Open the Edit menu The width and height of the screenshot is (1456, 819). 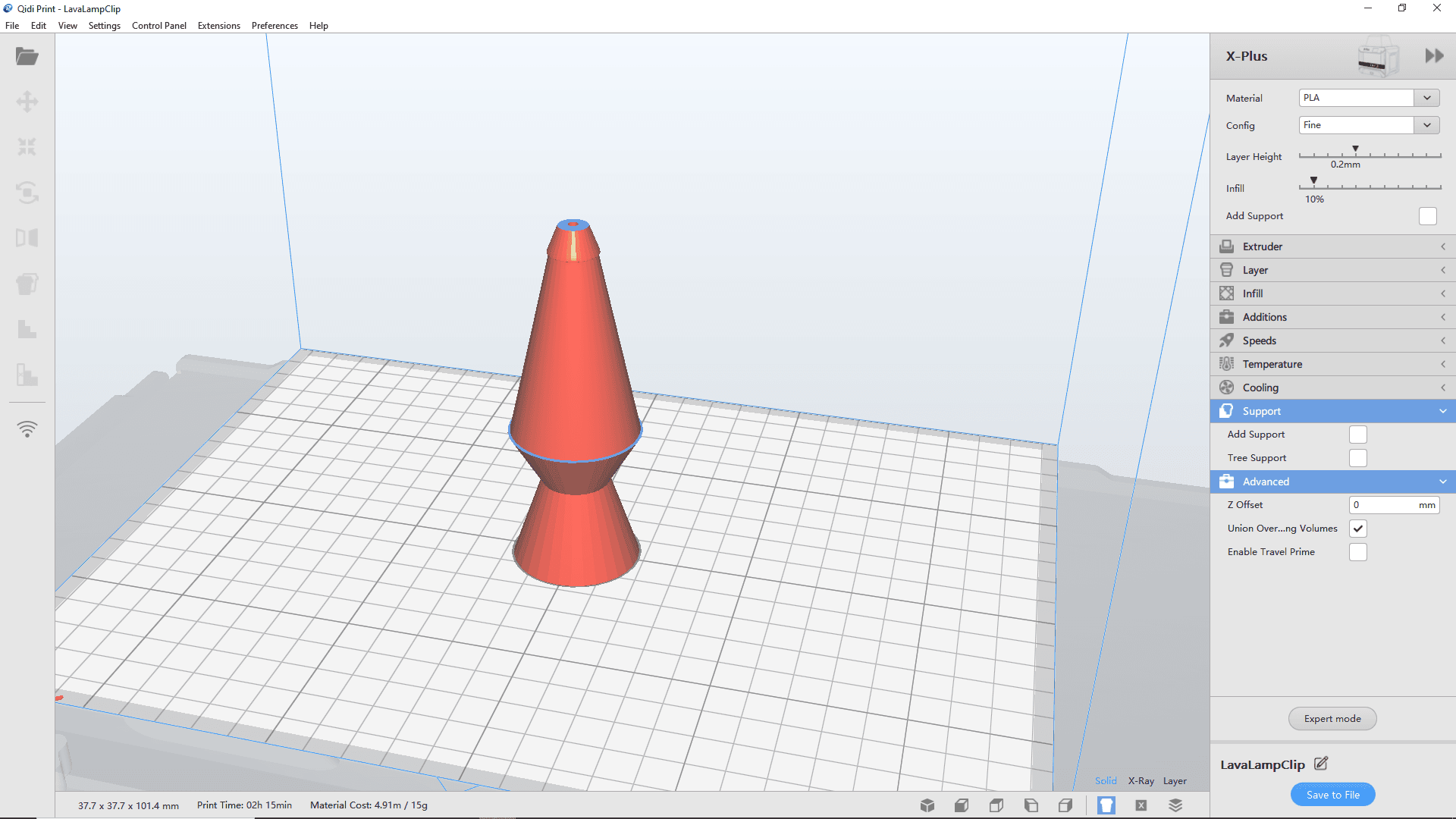tap(39, 26)
